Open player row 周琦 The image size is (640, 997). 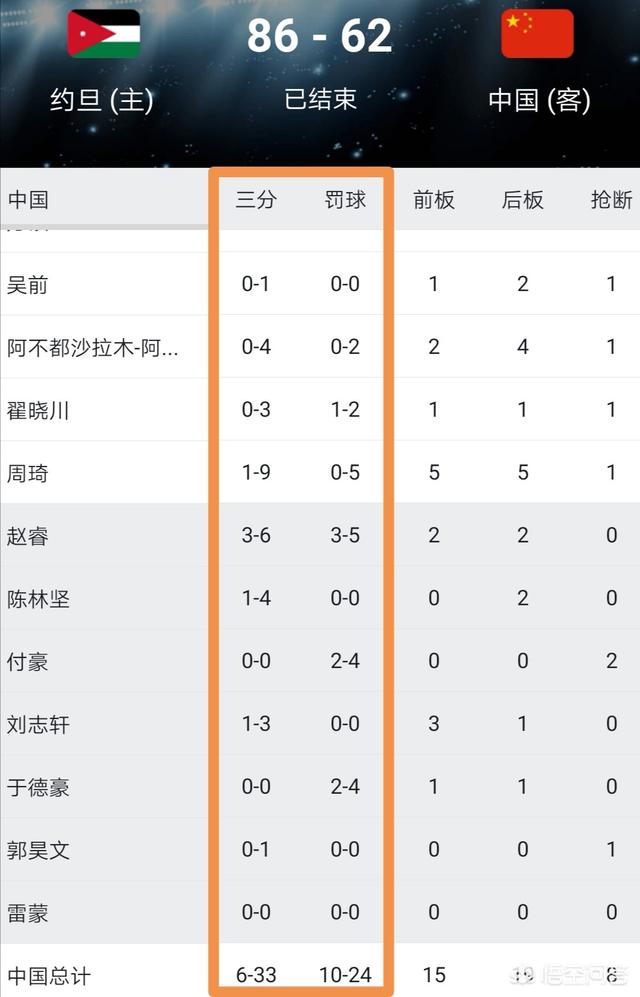320,472
